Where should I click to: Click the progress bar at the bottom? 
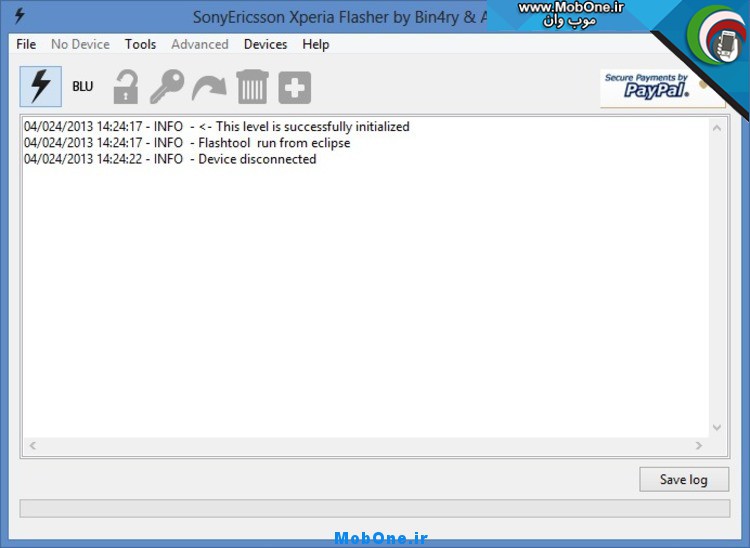(374, 509)
